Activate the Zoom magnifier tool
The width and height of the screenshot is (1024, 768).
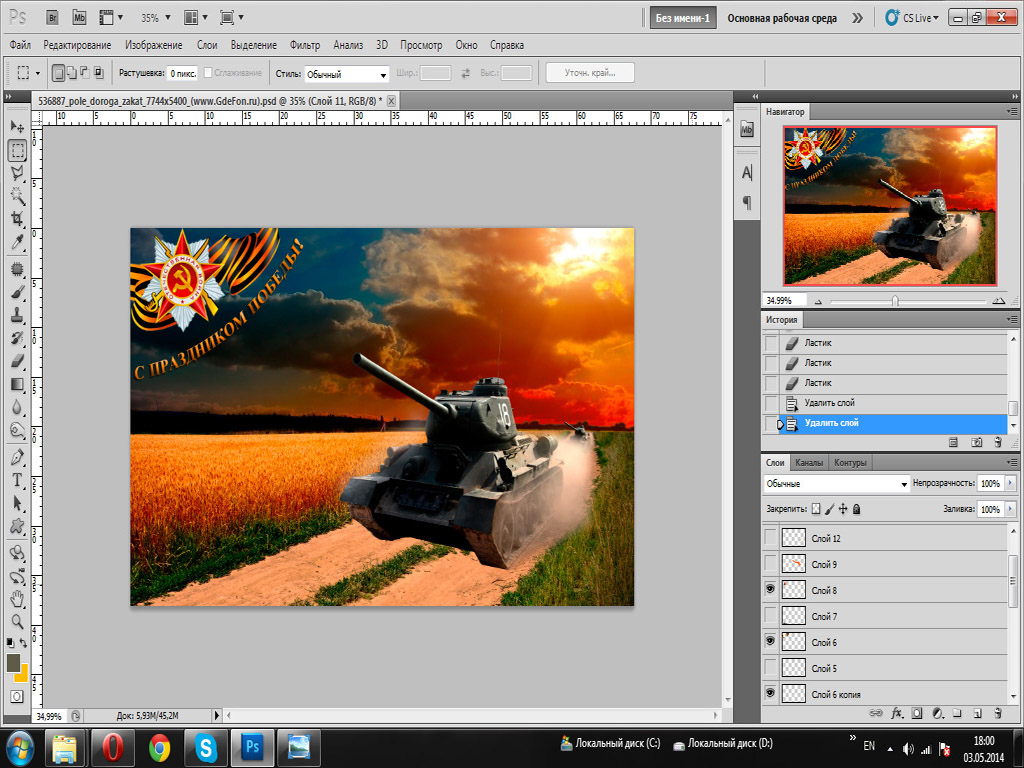[17, 622]
